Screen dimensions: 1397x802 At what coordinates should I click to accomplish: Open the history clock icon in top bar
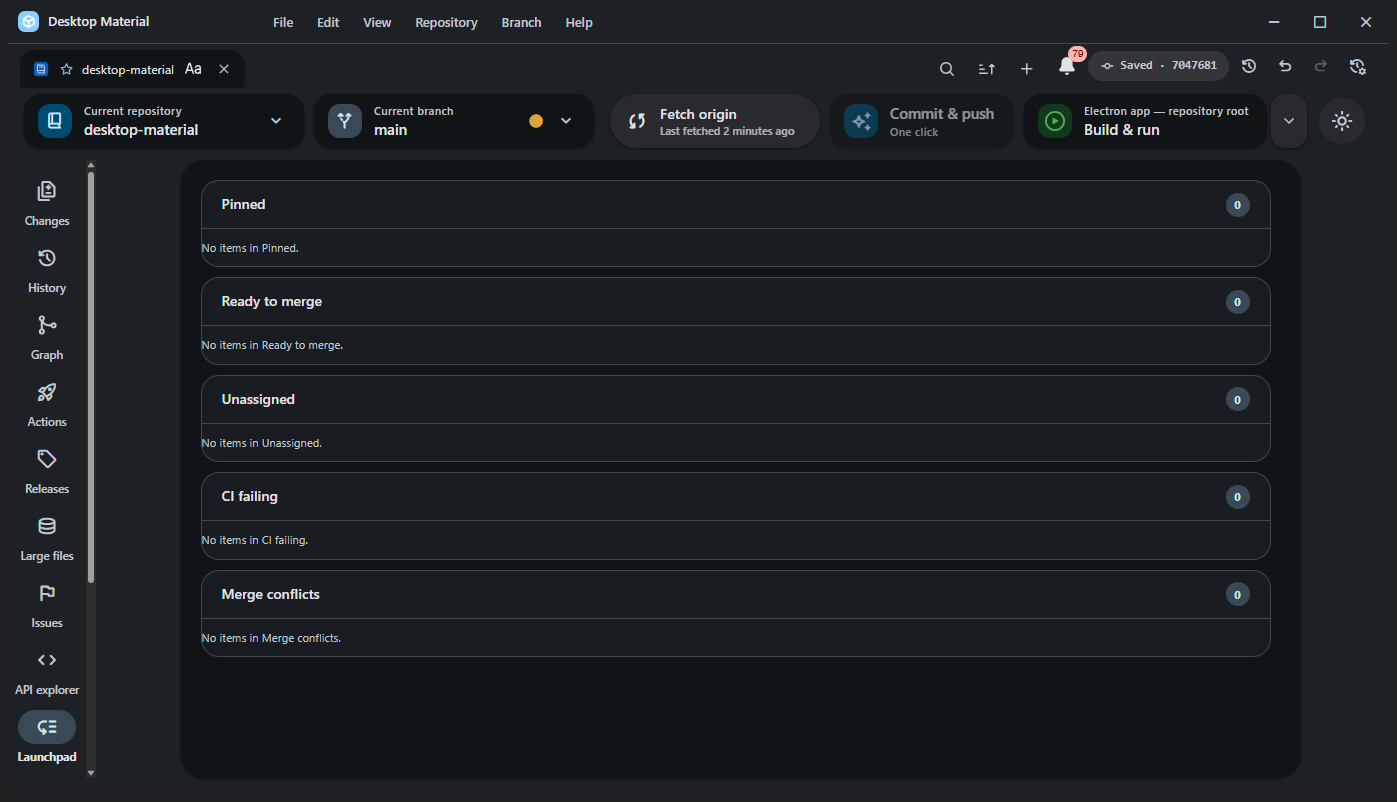pyautogui.click(x=1249, y=66)
